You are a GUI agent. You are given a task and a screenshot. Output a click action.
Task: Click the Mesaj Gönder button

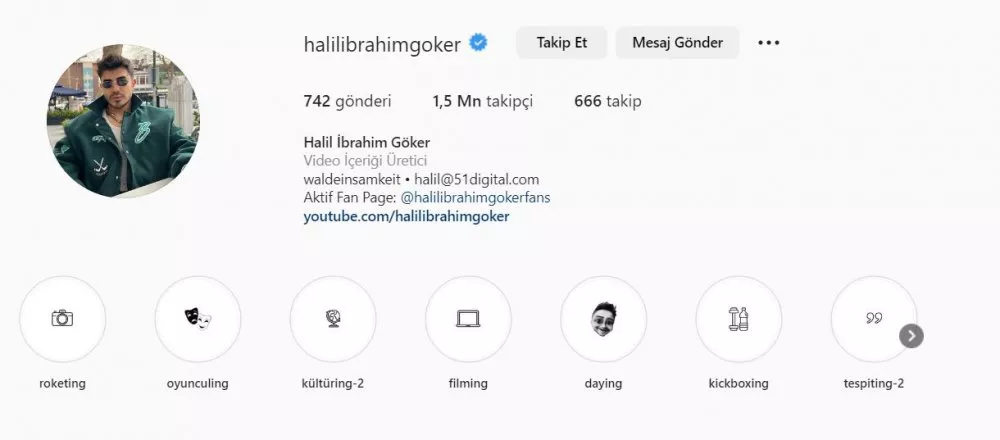[x=677, y=43]
